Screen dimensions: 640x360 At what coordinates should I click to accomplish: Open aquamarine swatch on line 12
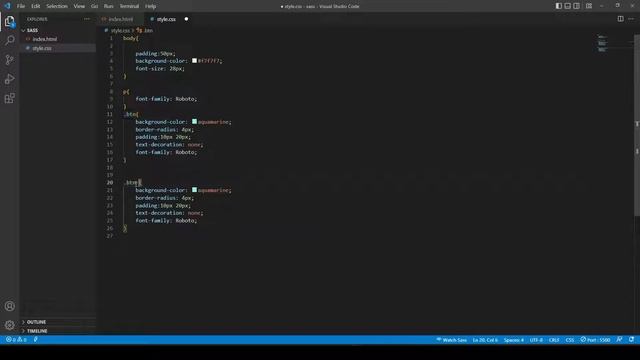pos(194,122)
